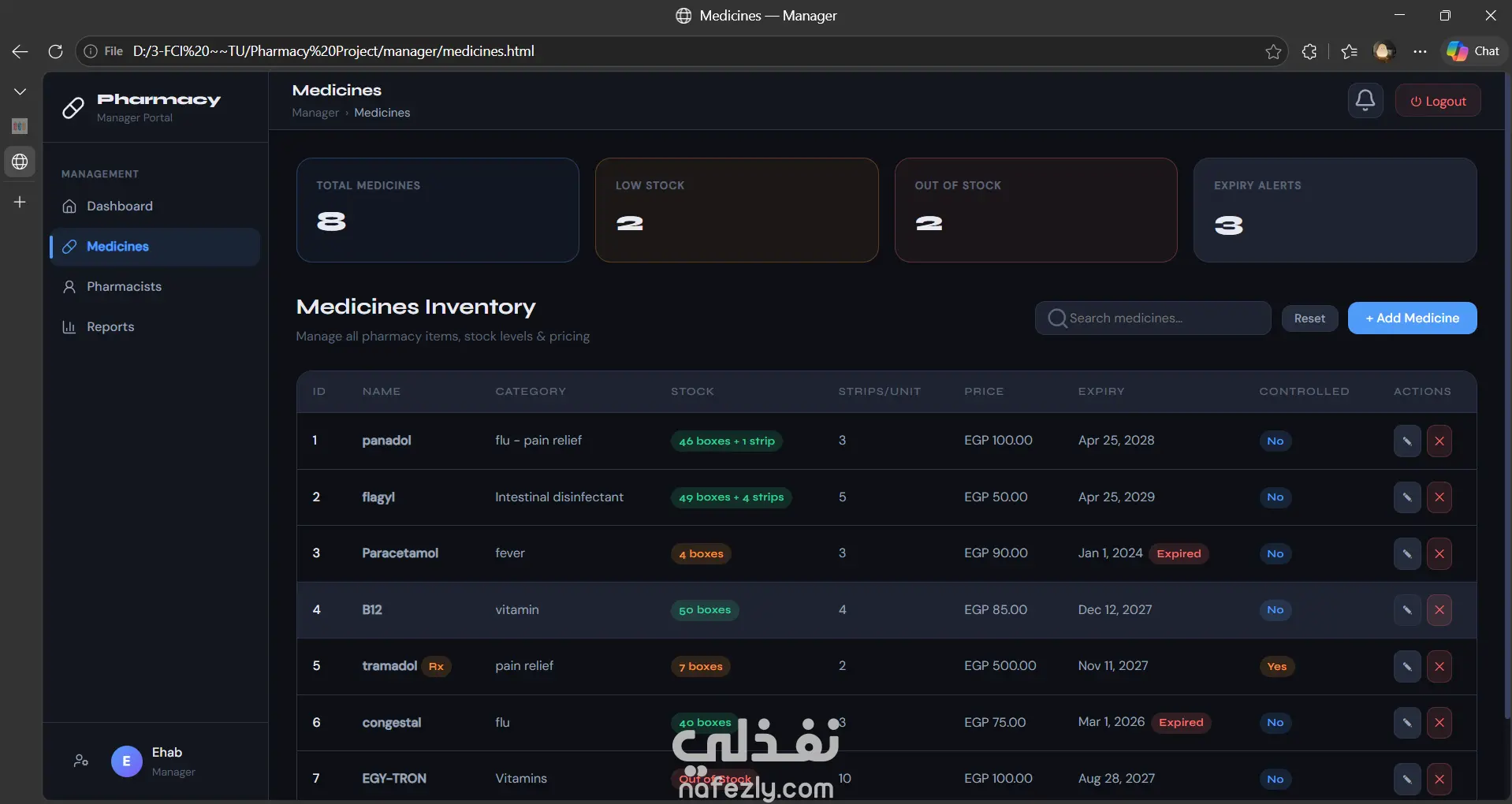The height and width of the screenshot is (804, 1512).
Task: Delete the congestal medicine row
Action: tap(1439, 723)
